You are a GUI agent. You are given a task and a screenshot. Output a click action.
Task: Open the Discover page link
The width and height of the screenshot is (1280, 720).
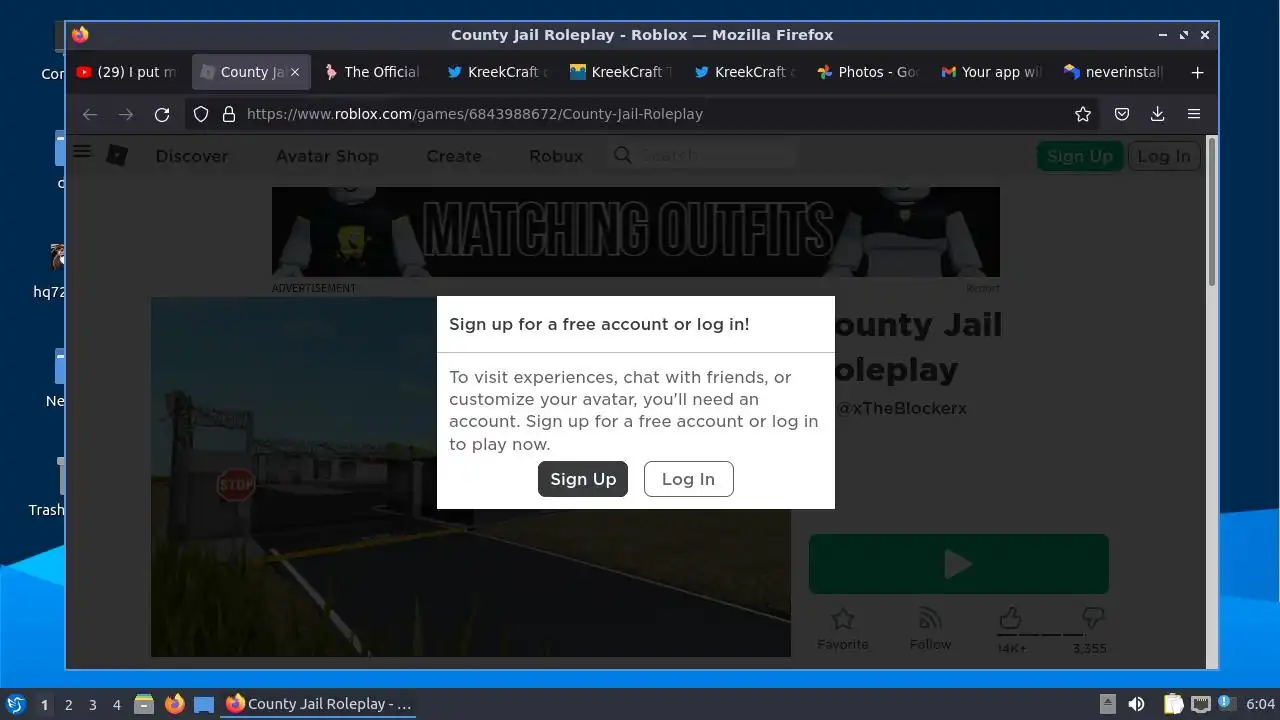[191, 156]
